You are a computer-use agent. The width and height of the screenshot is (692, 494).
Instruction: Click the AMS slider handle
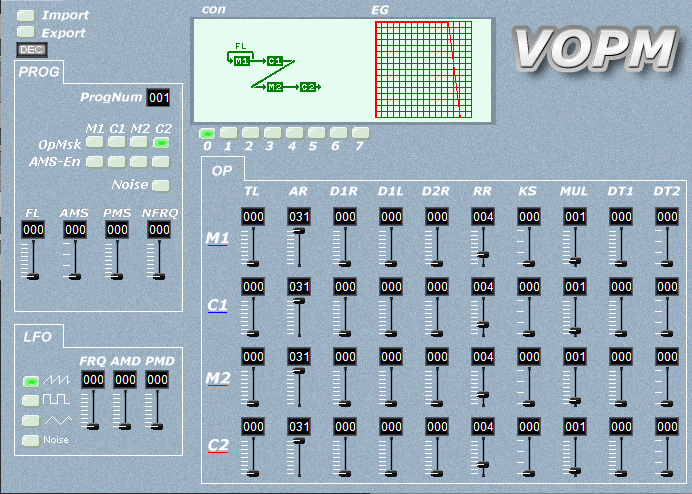coord(75,277)
